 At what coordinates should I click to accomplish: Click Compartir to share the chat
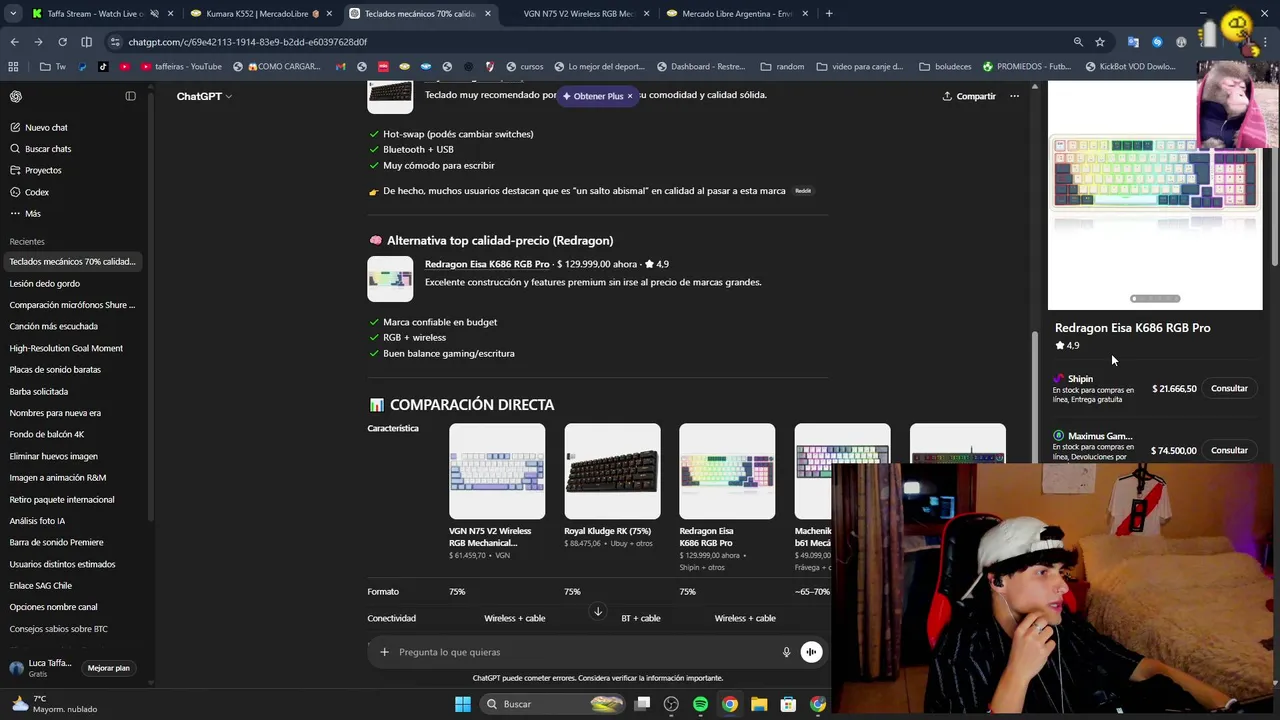[x=969, y=96]
